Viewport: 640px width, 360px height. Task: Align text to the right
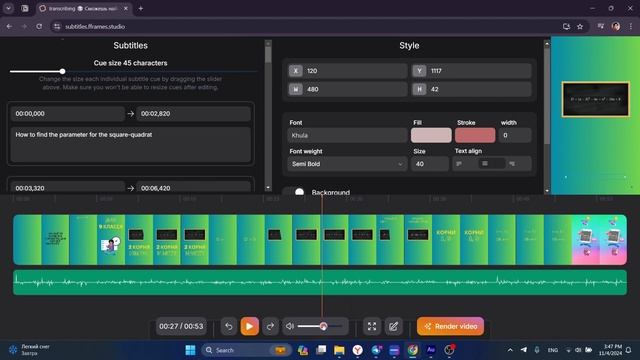click(x=512, y=164)
